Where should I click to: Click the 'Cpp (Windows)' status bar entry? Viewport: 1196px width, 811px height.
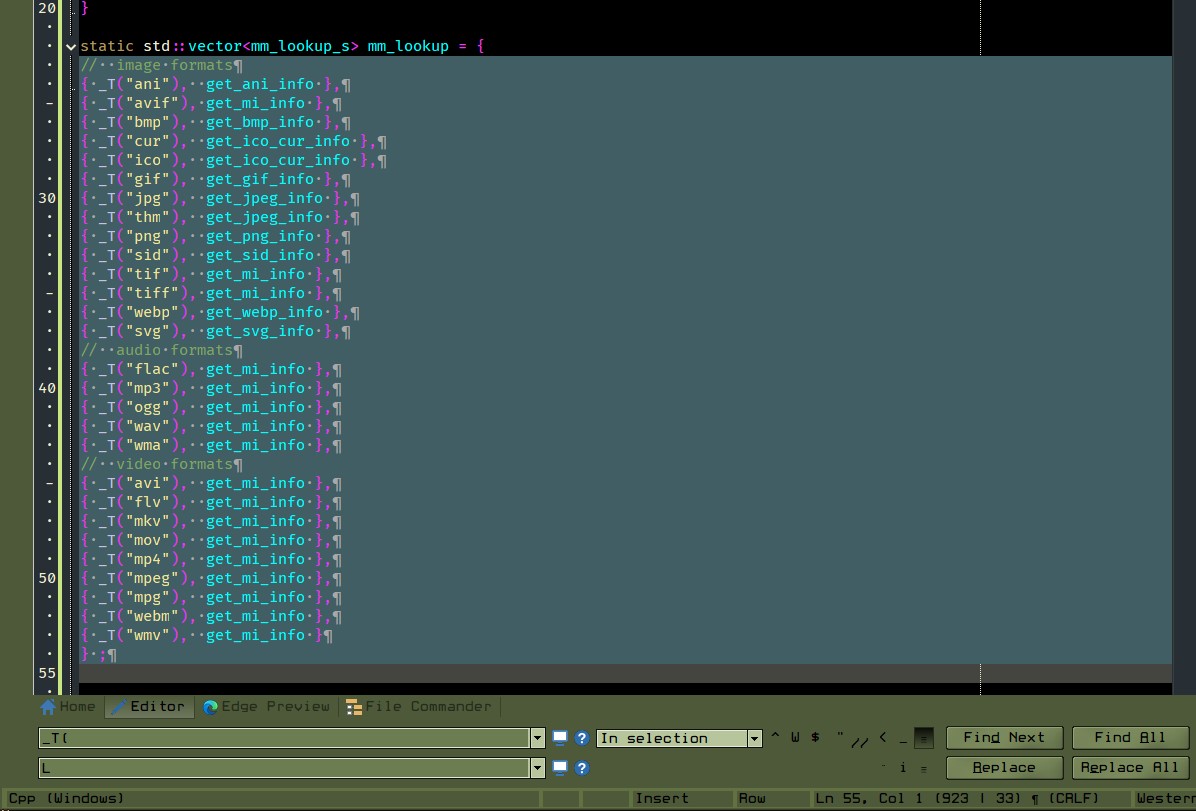[66, 799]
